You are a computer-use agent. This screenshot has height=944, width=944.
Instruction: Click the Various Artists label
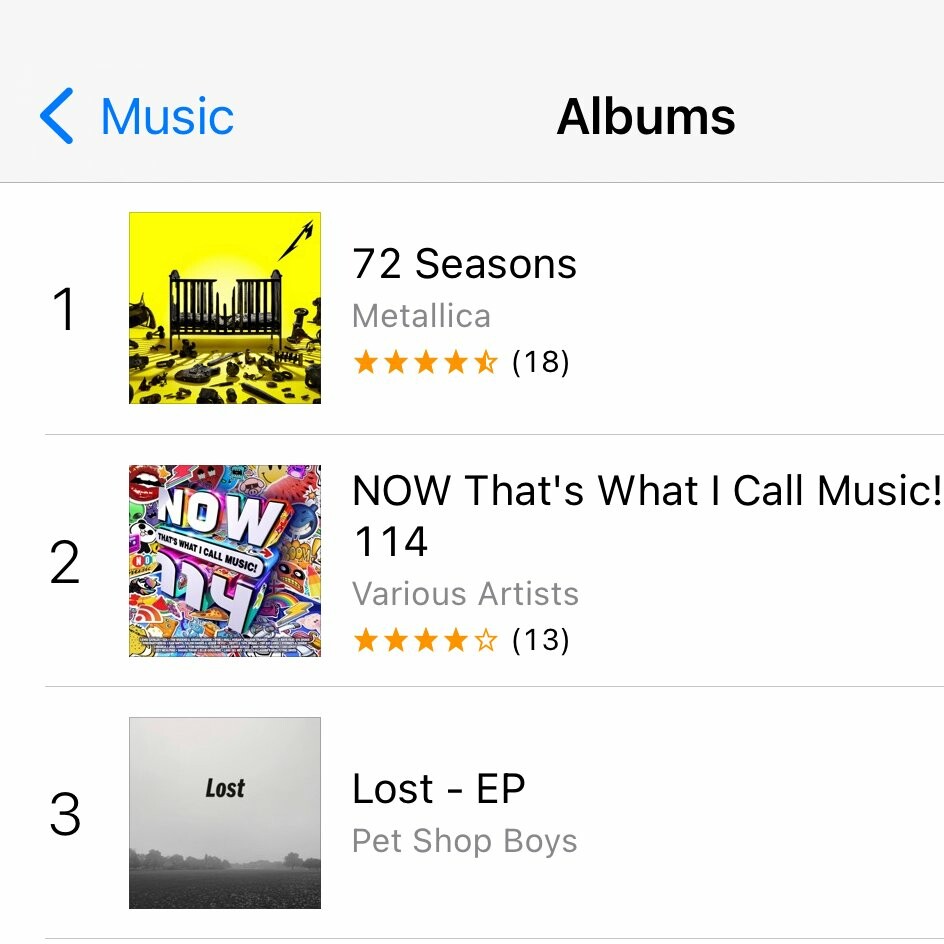pyautogui.click(x=465, y=594)
